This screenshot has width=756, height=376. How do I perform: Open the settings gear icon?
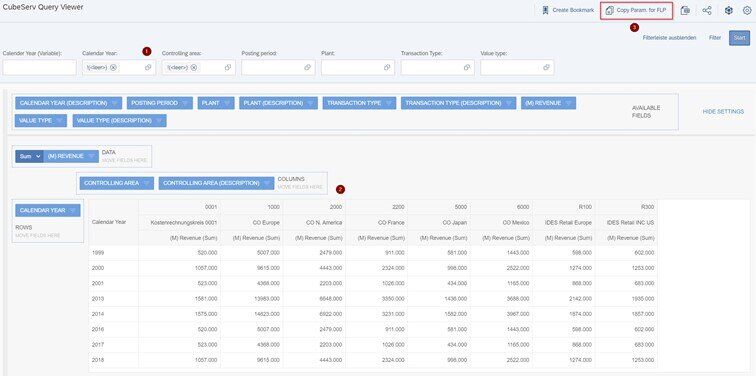click(747, 10)
